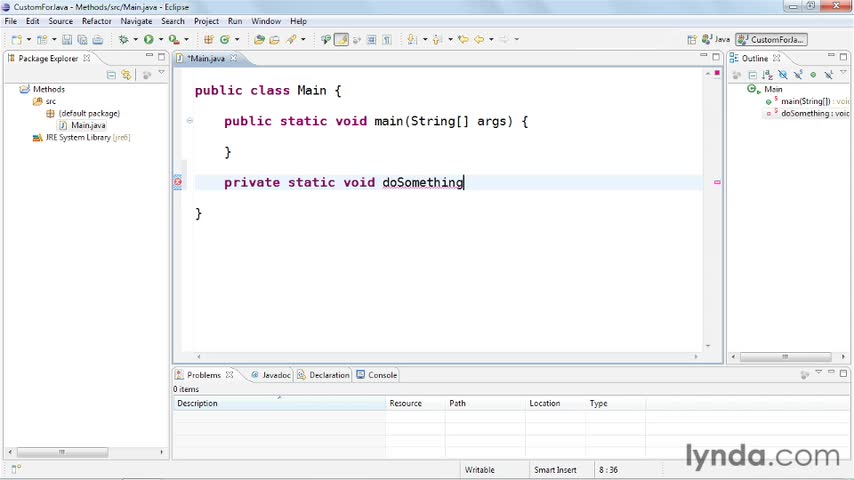This screenshot has width=854, height=480.
Task: Open the Source menu
Action: [60, 21]
